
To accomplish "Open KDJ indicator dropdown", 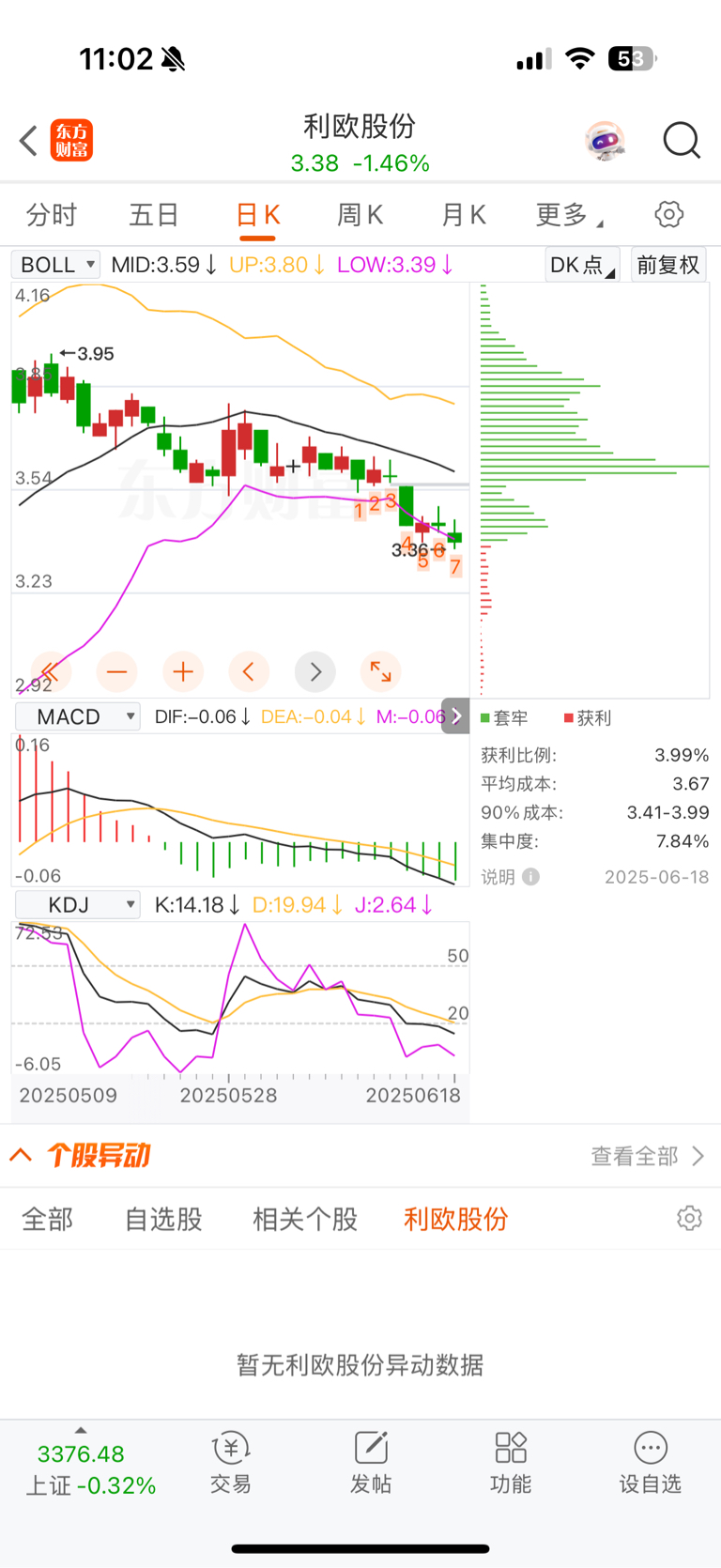I will click(x=78, y=904).
